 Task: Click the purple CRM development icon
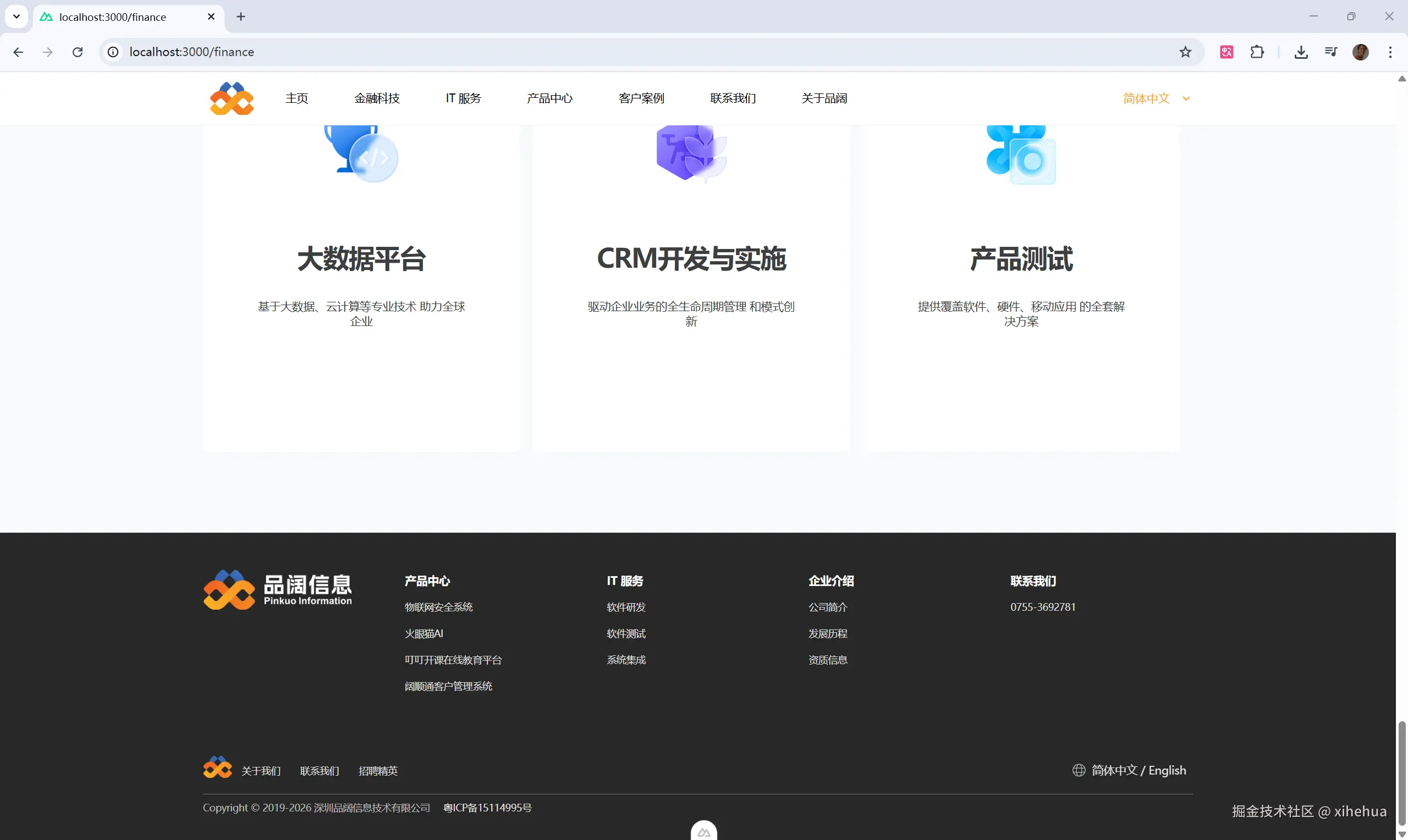691,153
